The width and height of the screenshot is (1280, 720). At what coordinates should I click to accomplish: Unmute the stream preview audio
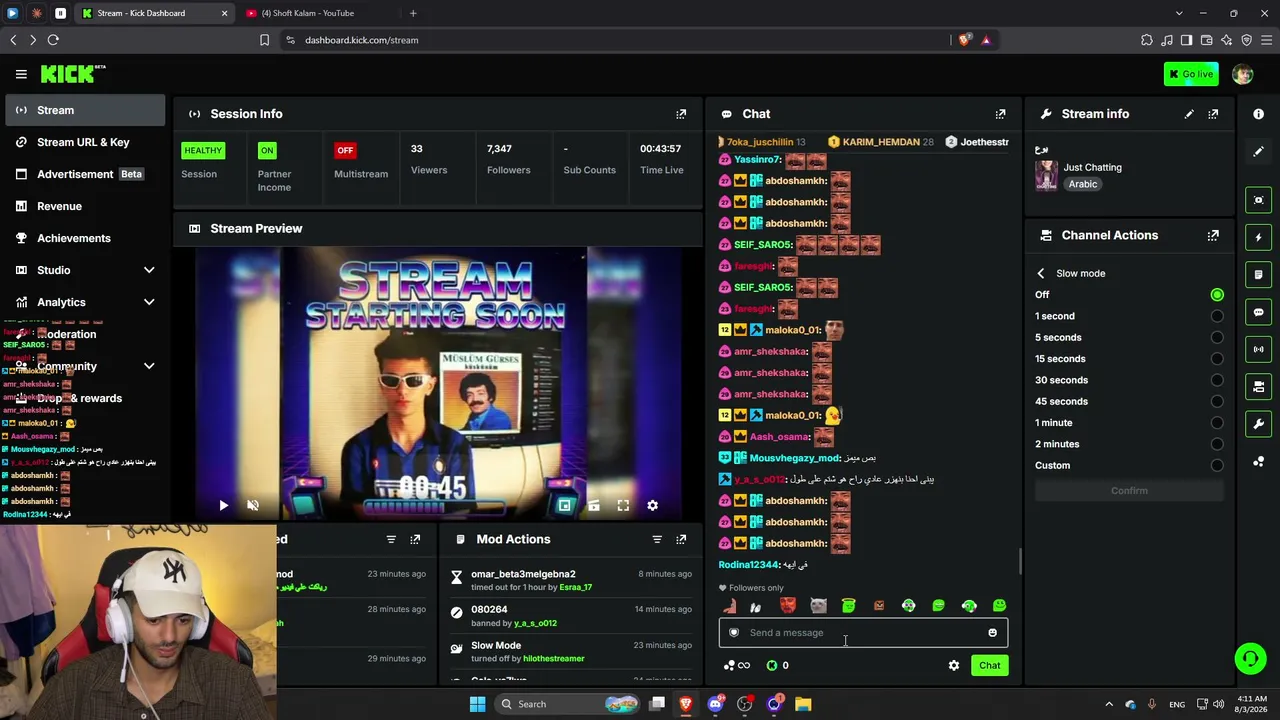[253, 506]
